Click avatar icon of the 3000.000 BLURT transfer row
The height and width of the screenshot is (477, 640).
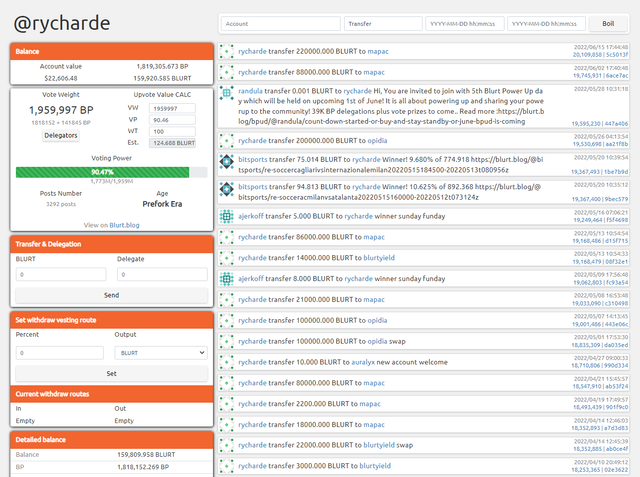click(x=227, y=466)
